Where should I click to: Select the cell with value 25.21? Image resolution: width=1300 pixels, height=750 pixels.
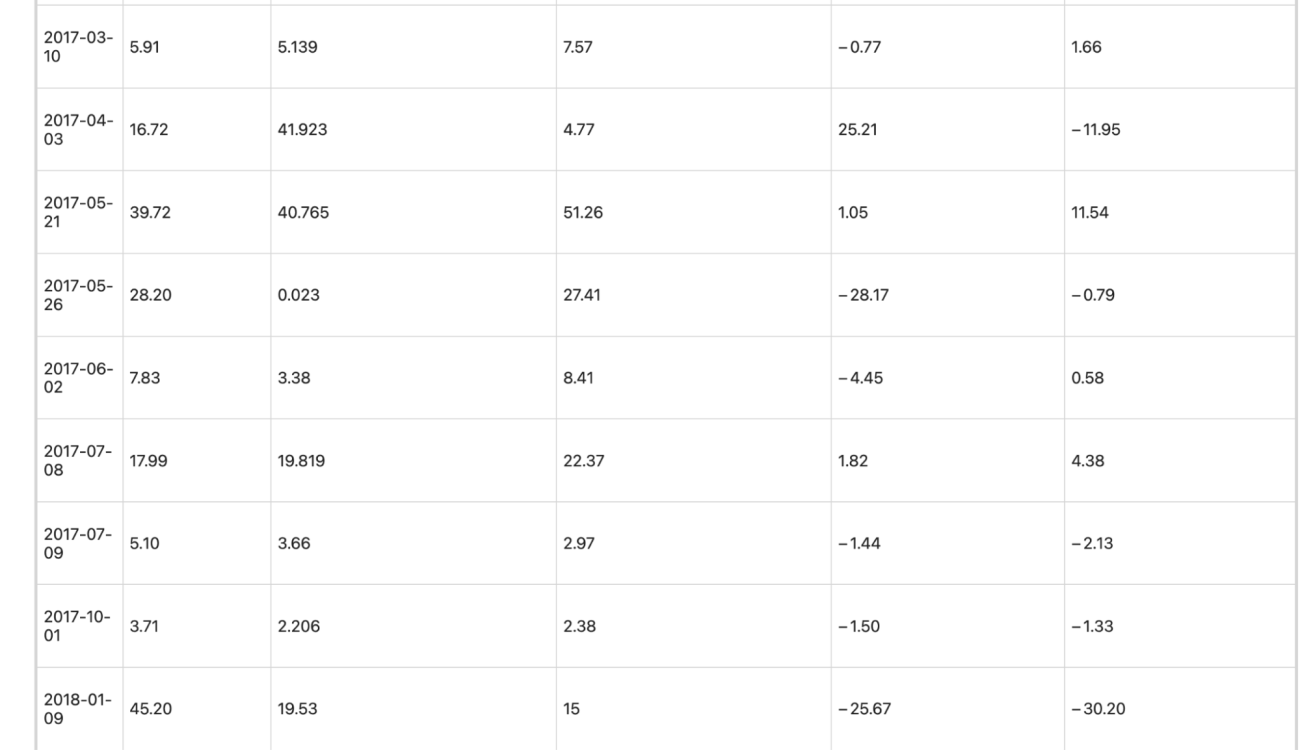coord(947,129)
